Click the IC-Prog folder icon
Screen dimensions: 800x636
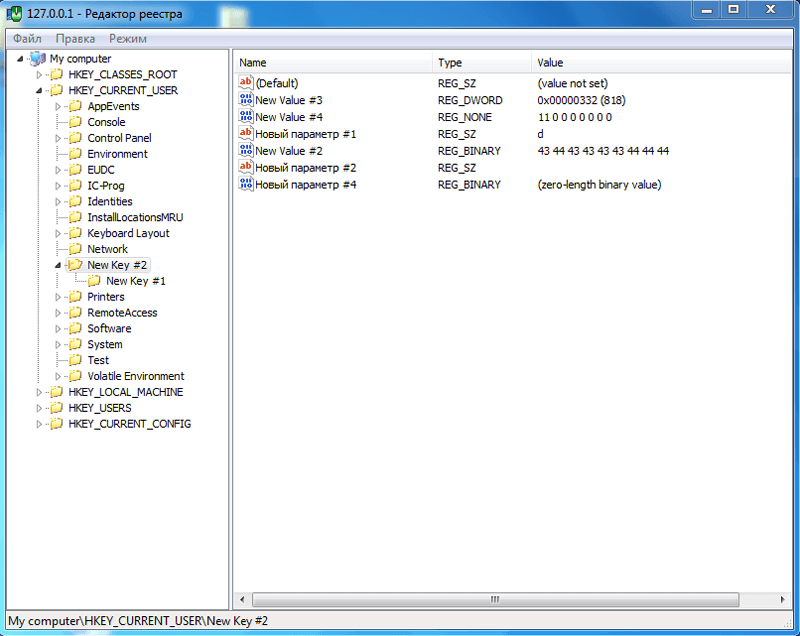coord(75,186)
